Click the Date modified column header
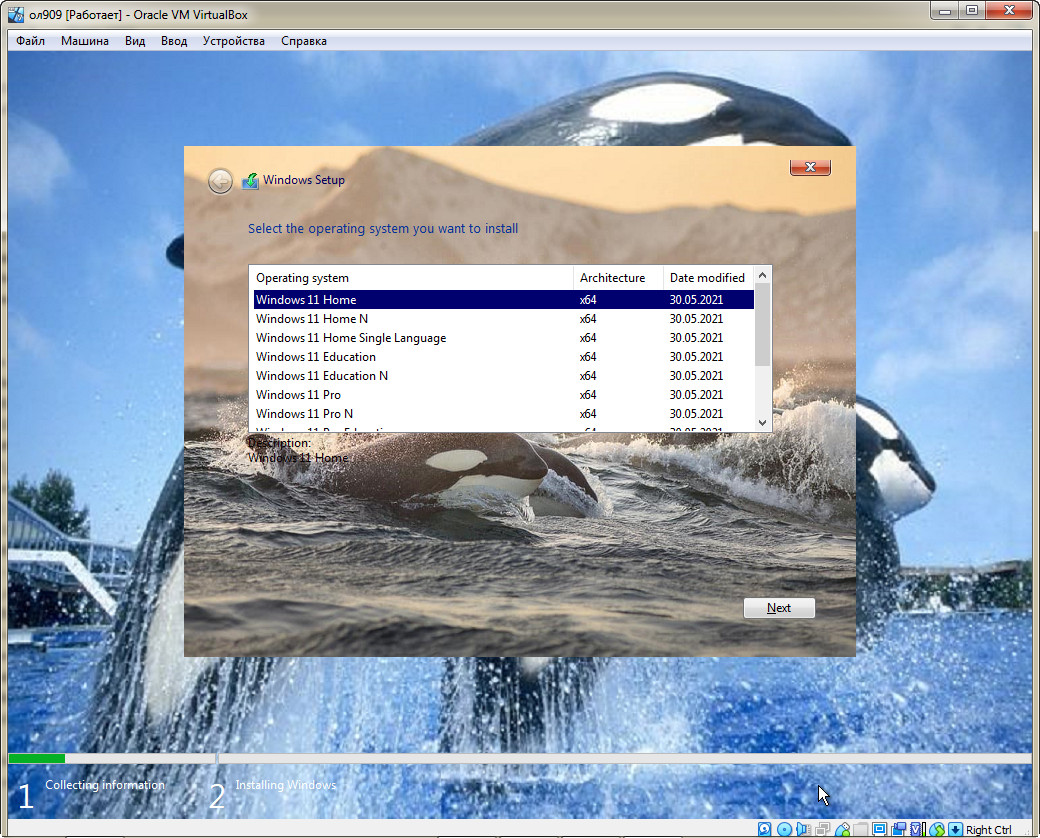This screenshot has height=838, width=1040. pos(707,278)
